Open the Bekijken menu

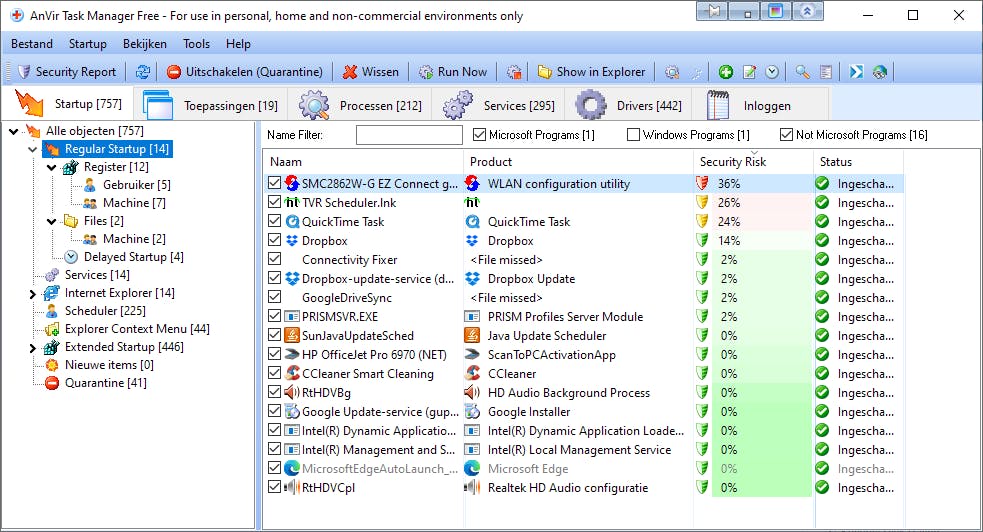coord(144,44)
